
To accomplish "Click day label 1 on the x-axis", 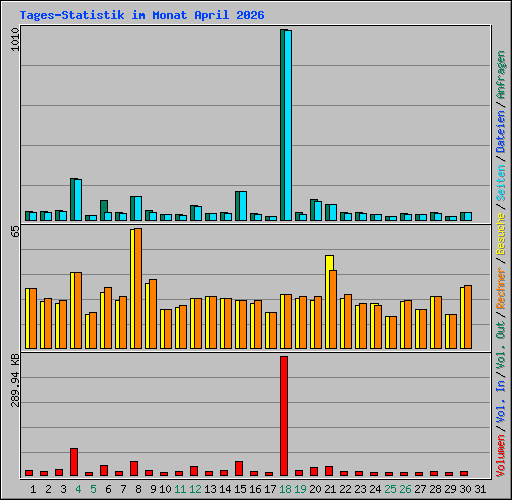I will click(33, 489).
